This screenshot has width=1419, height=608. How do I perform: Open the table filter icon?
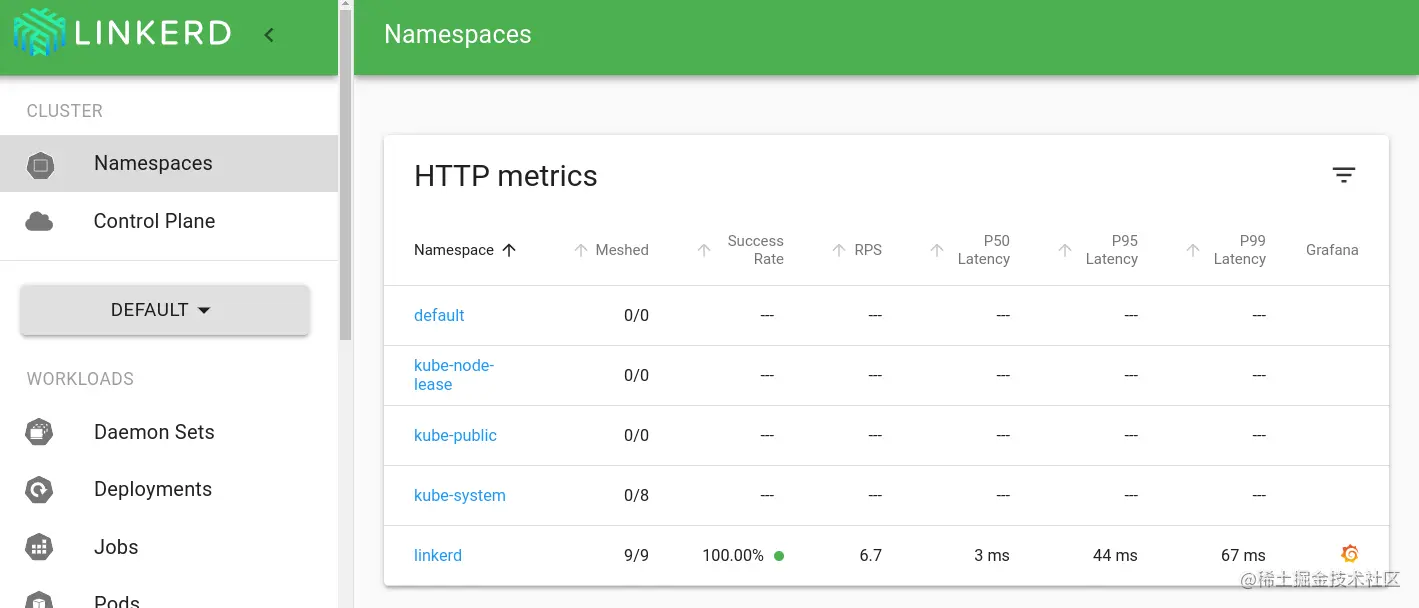[1343, 176]
